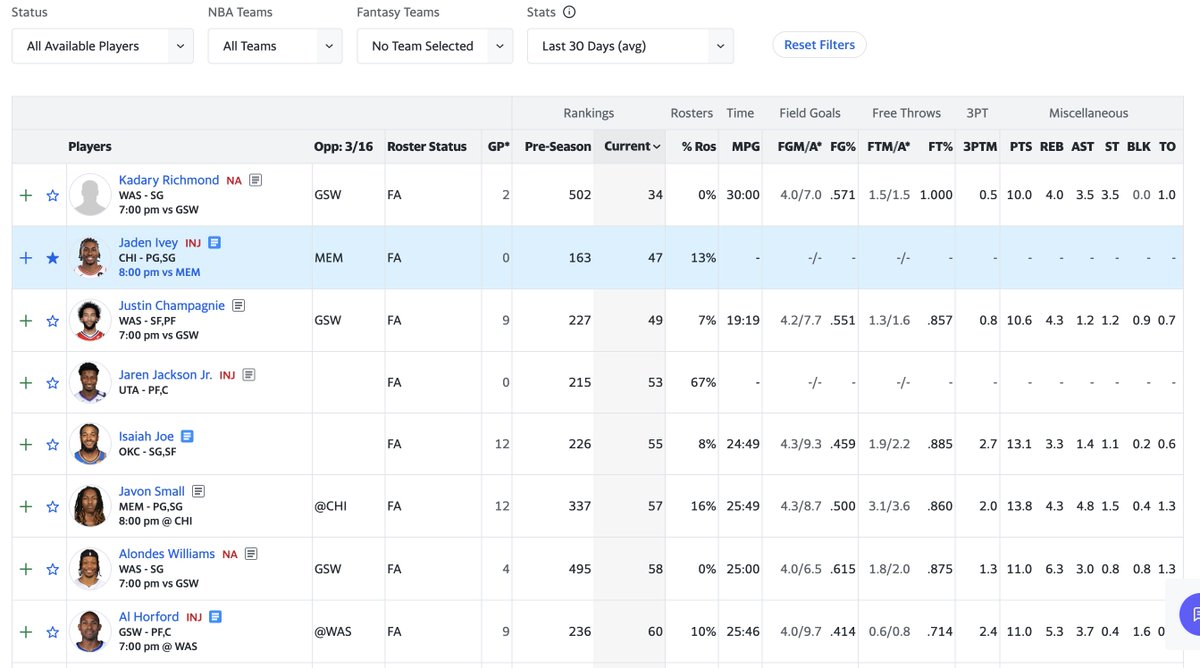The width and height of the screenshot is (1200, 668).
Task: Click Jaden Ivey's 8:00 pm vs MEM game
Action: coord(159,272)
